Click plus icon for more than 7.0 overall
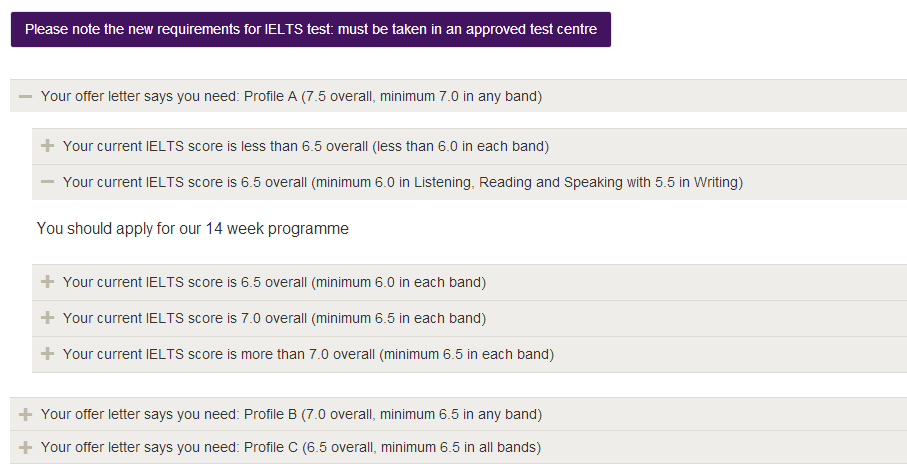The image size is (907, 464). click(x=47, y=354)
